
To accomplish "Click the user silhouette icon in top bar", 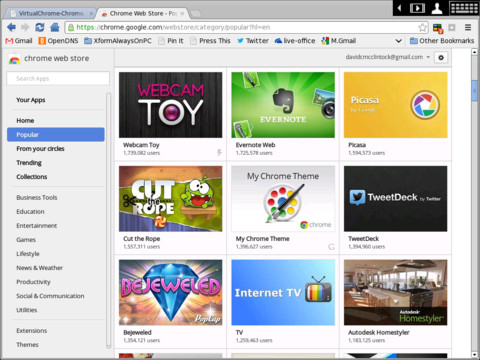I will pyautogui.click(x=437, y=8).
